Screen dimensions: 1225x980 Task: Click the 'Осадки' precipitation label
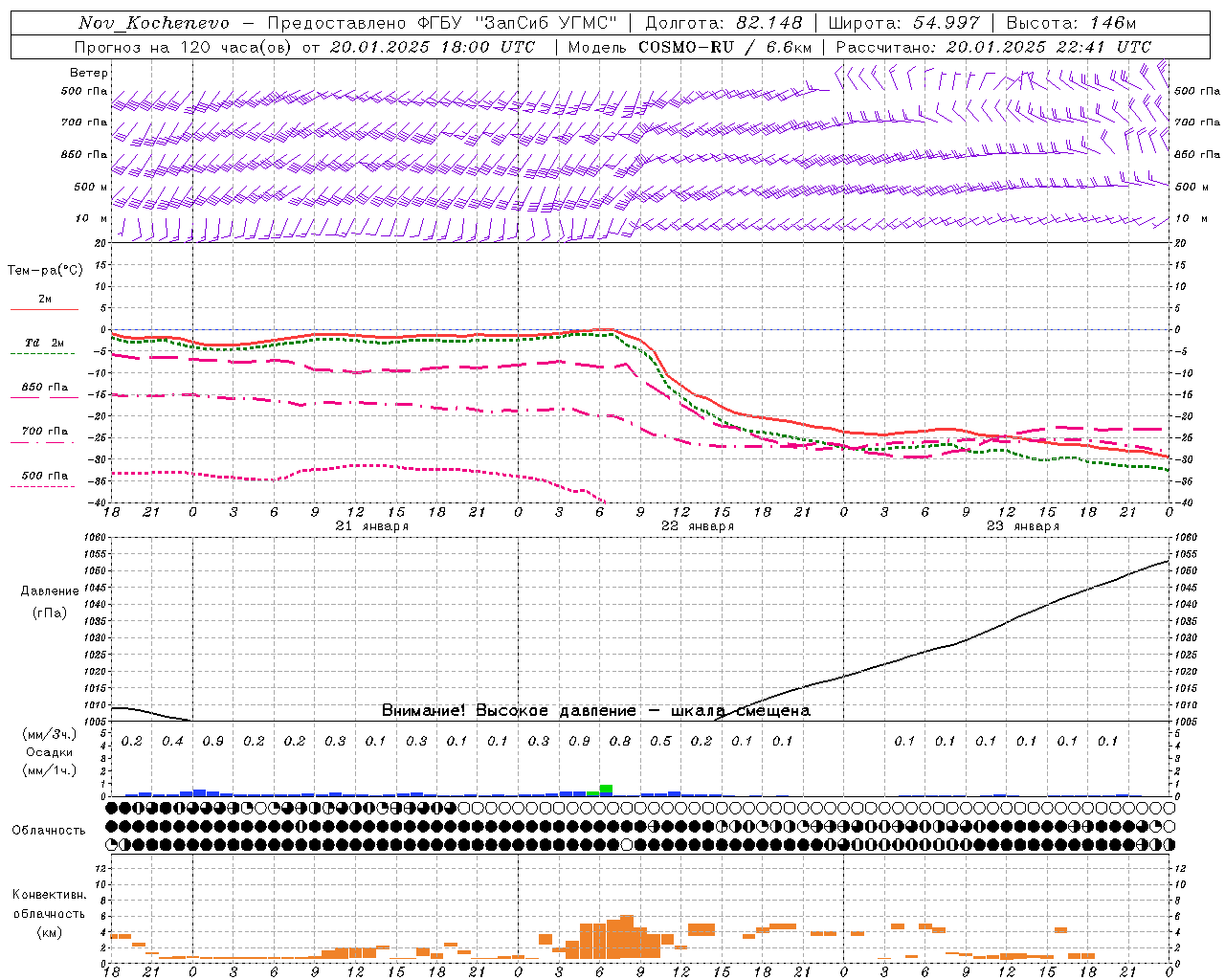pos(50,752)
